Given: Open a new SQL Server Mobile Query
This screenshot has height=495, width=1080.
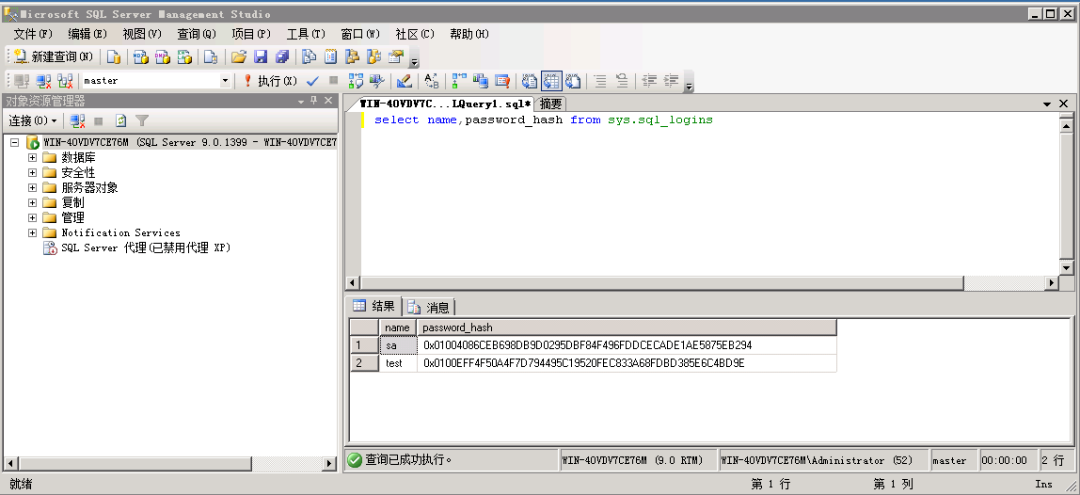Looking at the screenshot, I should coord(211,57).
